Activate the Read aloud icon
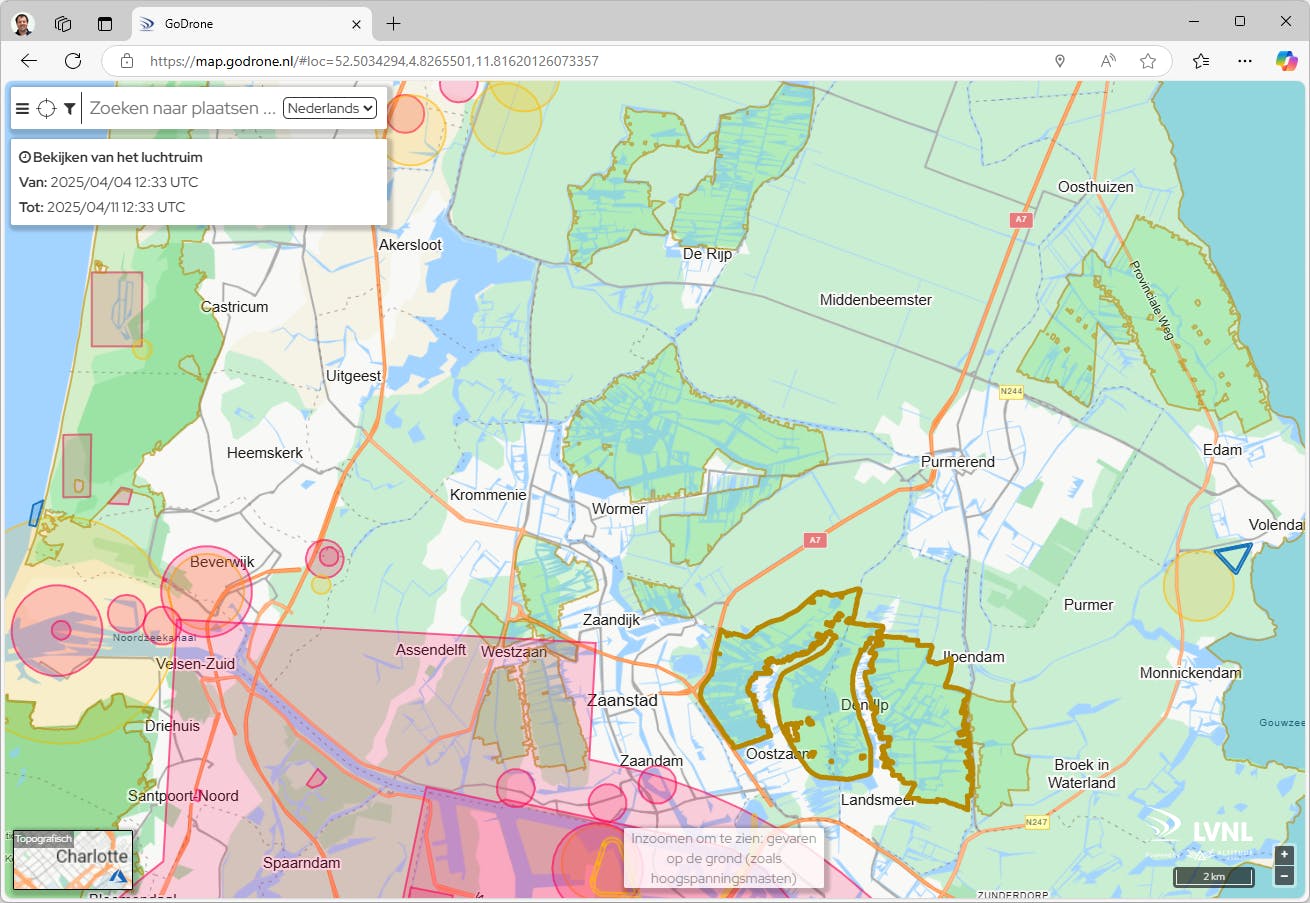 (1108, 61)
